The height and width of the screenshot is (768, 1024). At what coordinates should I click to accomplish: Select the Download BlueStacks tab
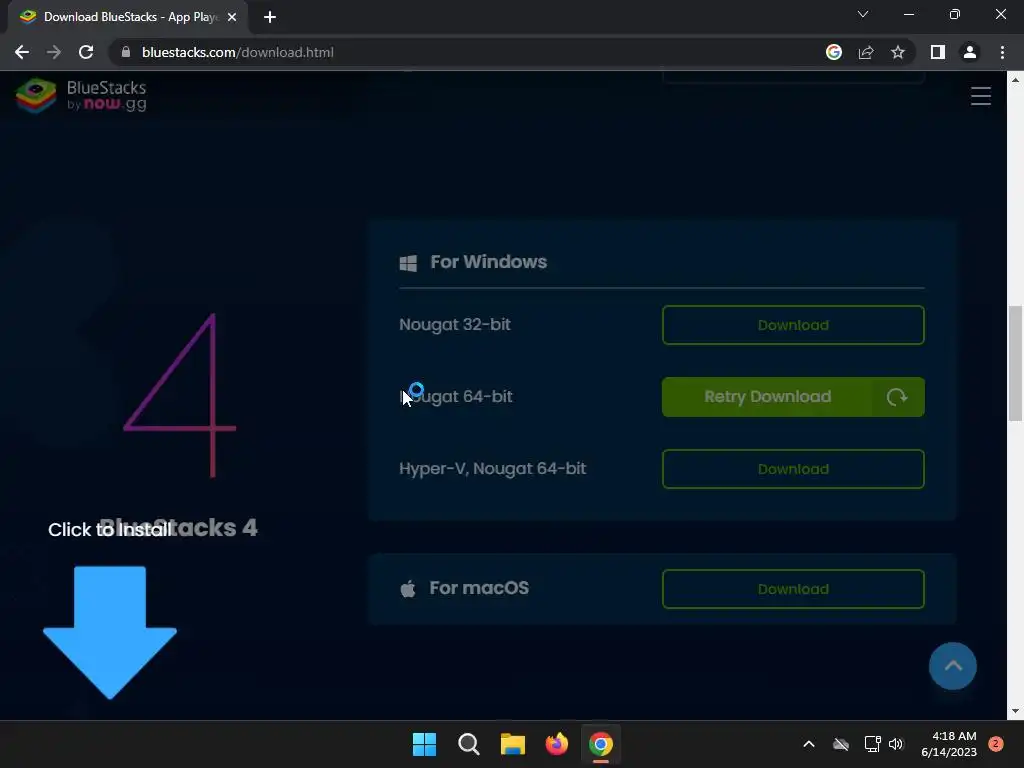(x=127, y=17)
